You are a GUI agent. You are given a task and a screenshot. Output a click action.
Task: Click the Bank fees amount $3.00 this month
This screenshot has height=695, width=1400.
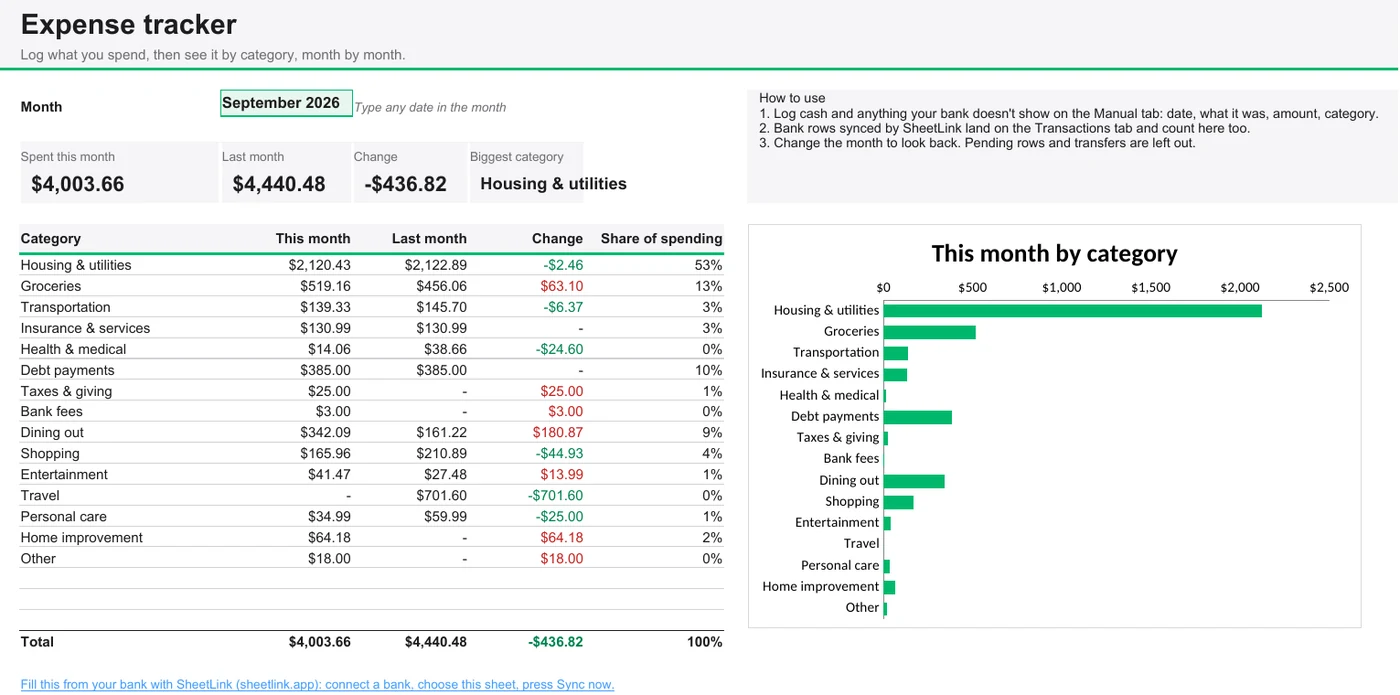click(333, 411)
